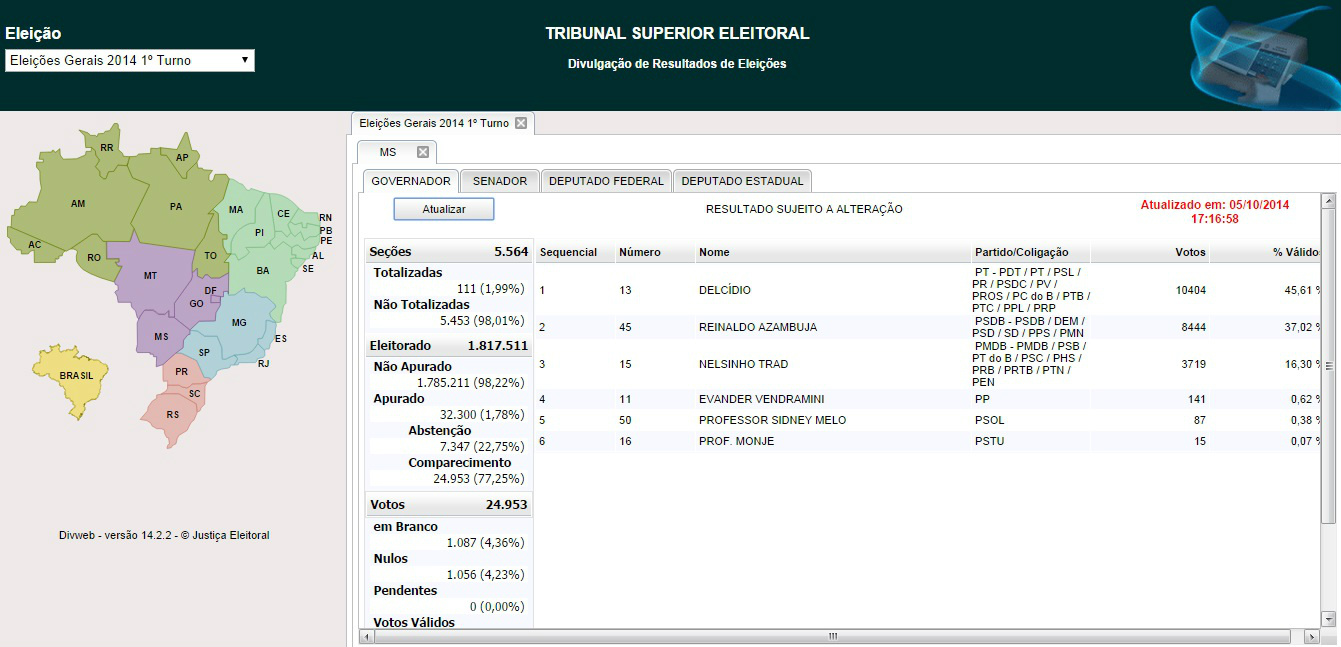
Task: Select the DELCÍDIO candidate row
Action: coord(927,290)
